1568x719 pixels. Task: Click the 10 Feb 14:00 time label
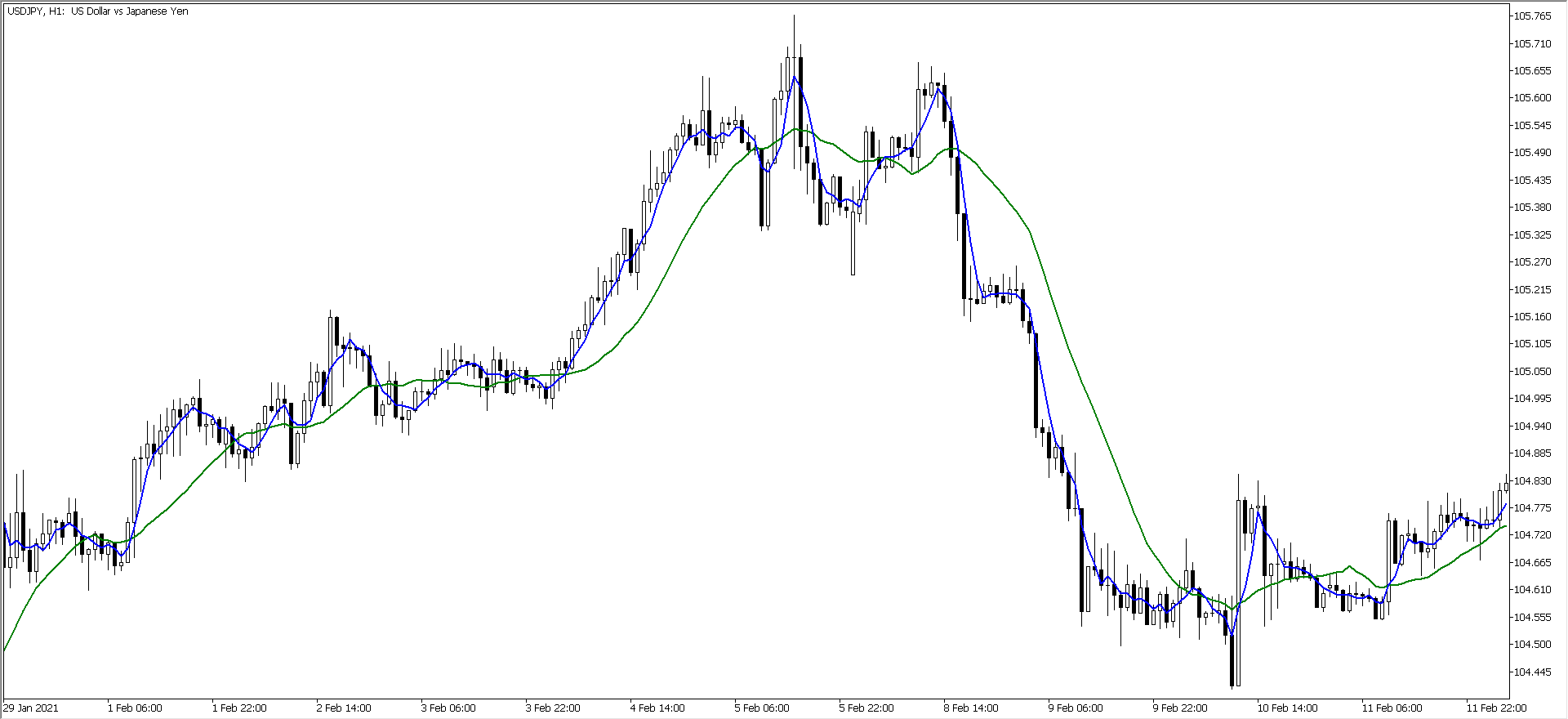pos(1287,708)
